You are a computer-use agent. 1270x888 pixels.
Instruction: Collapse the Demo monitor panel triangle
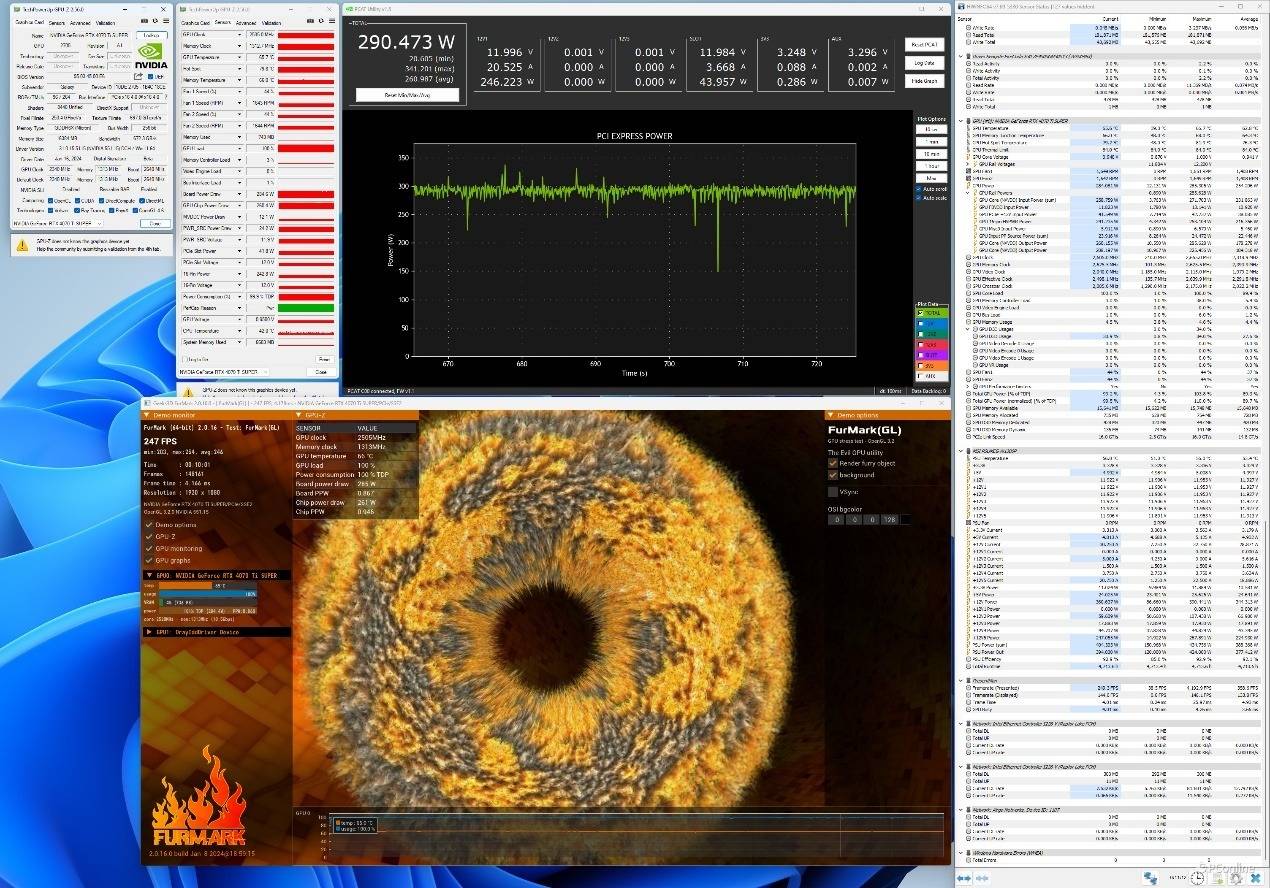(147, 414)
